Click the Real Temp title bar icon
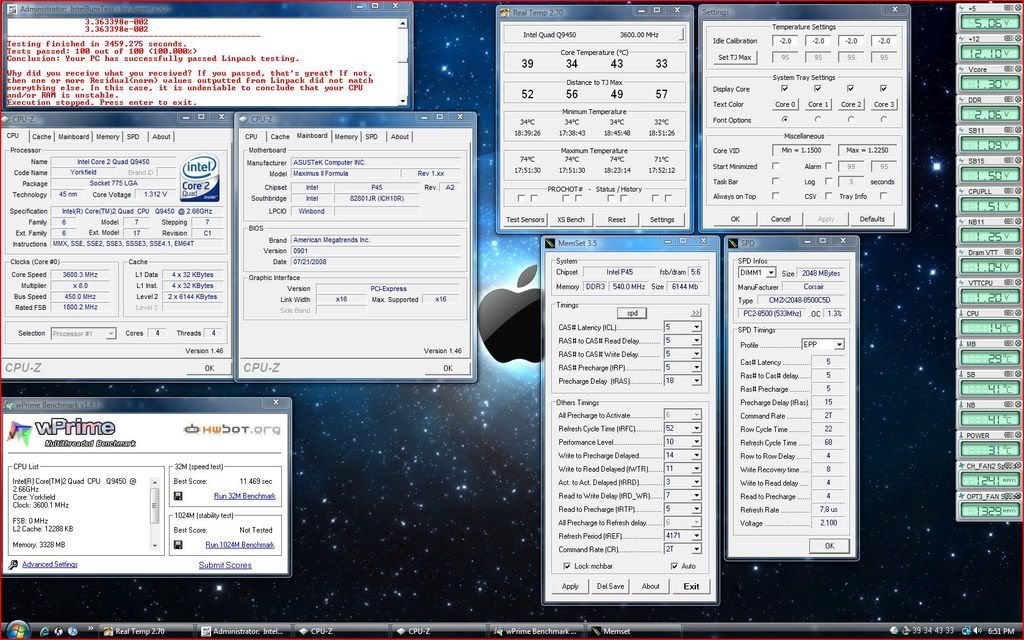This screenshot has height=640, width=1024. pyautogui.click(x=505, y=12)
